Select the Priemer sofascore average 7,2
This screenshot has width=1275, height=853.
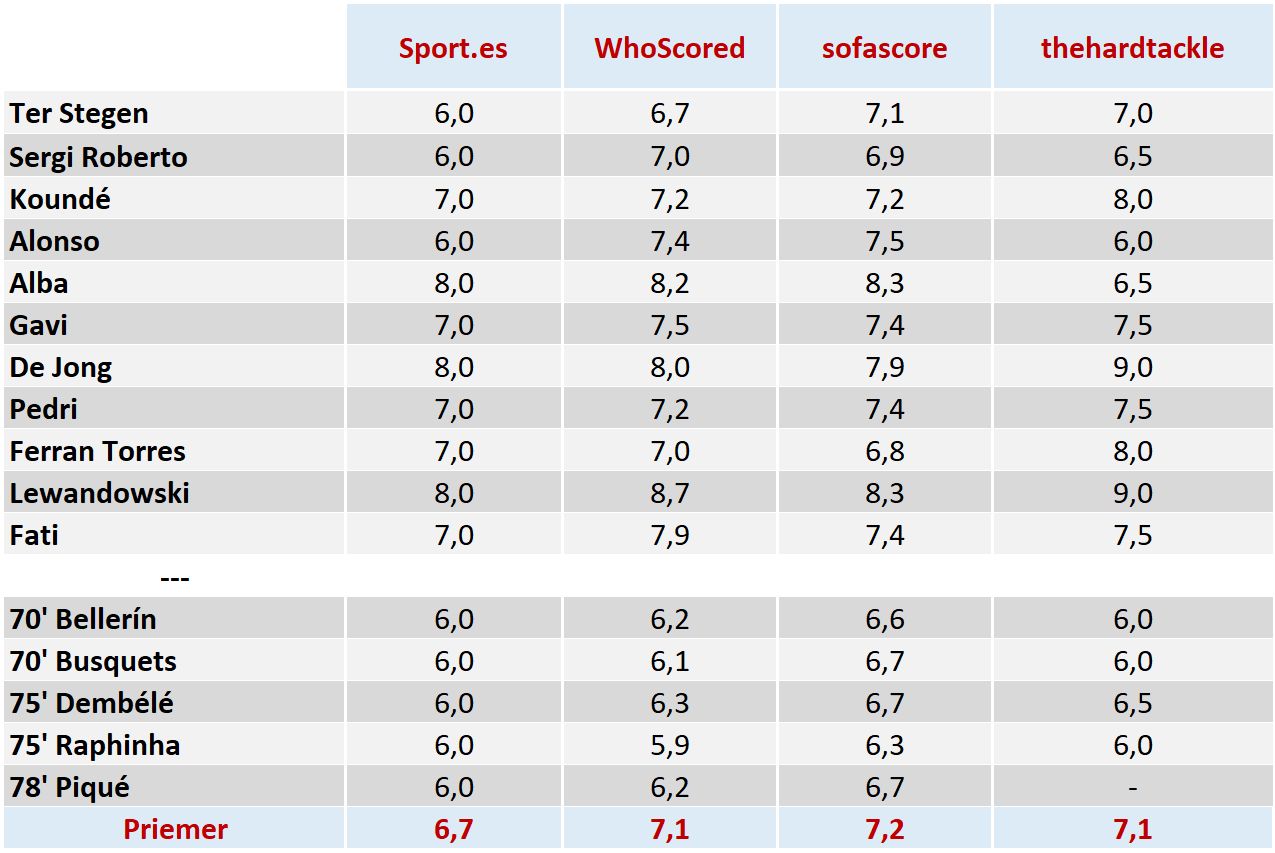884,829
